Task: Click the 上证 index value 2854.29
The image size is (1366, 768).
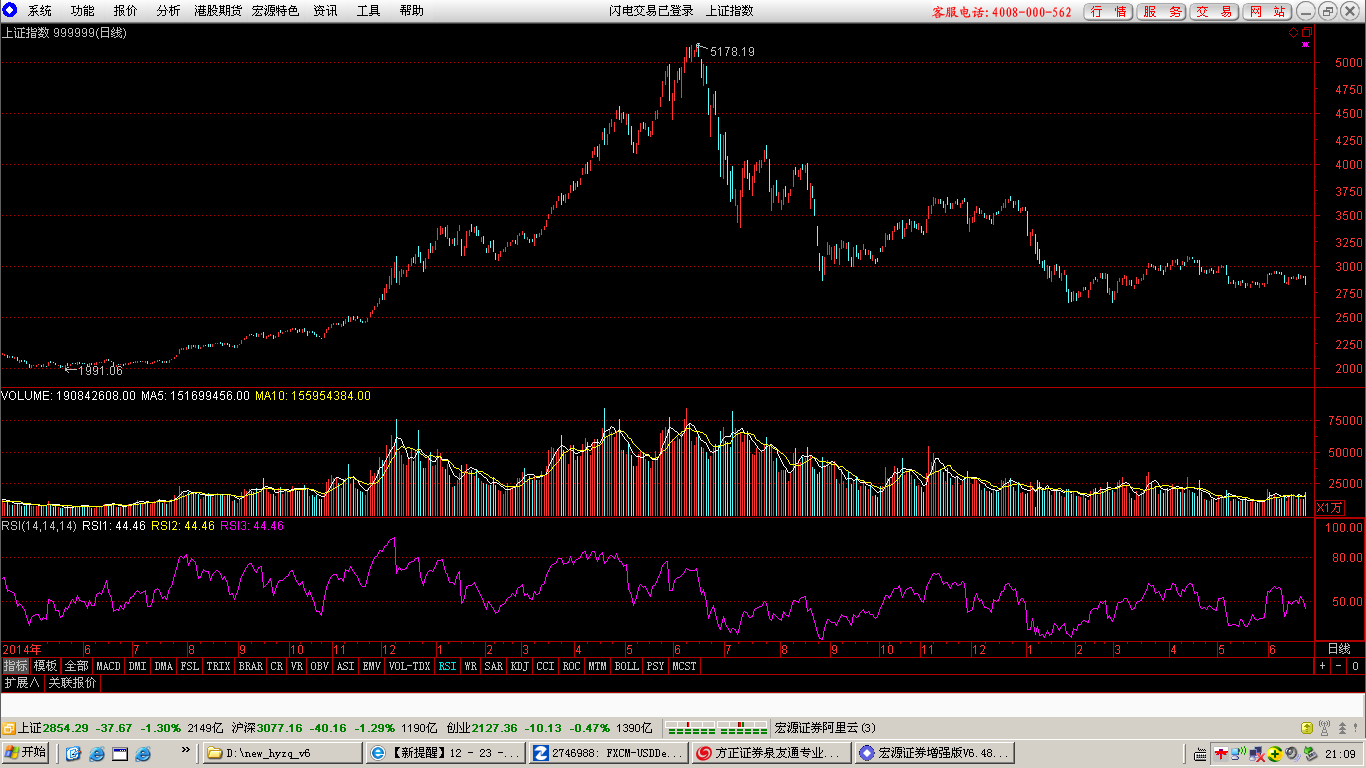Action: click(66, 728)
